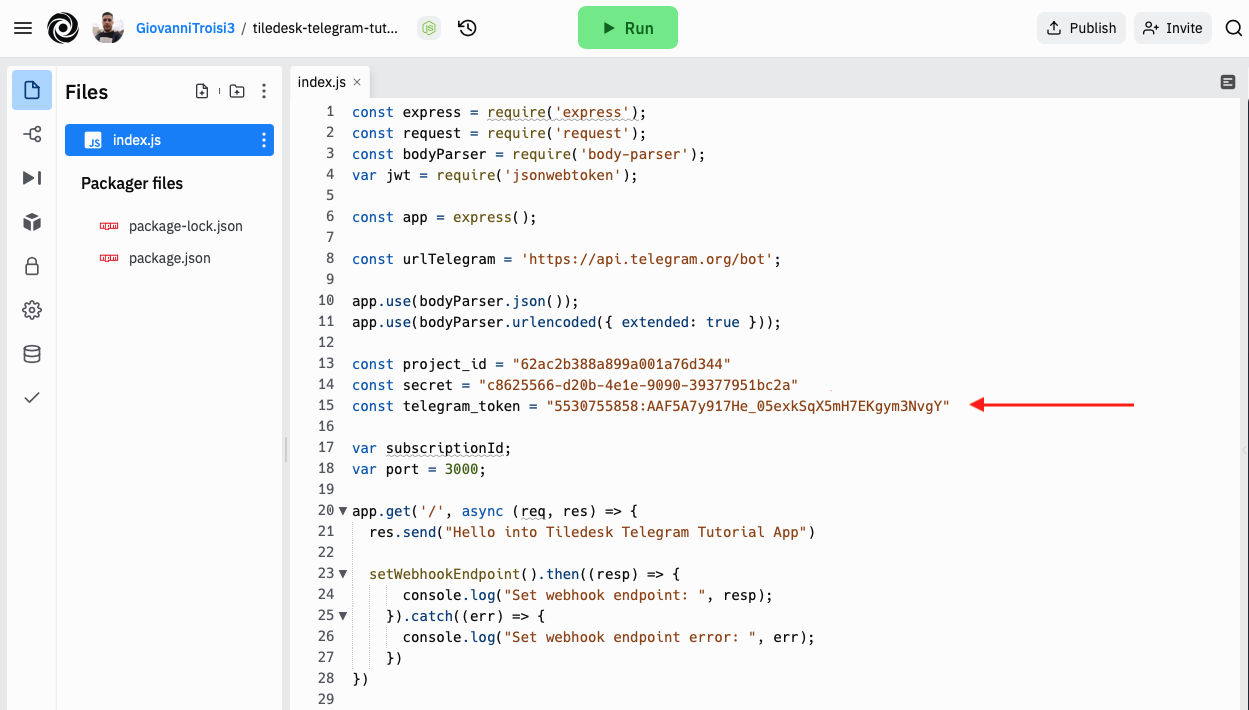
Task: Close the index.js editor tab
Action: click(x=357, y=82)
